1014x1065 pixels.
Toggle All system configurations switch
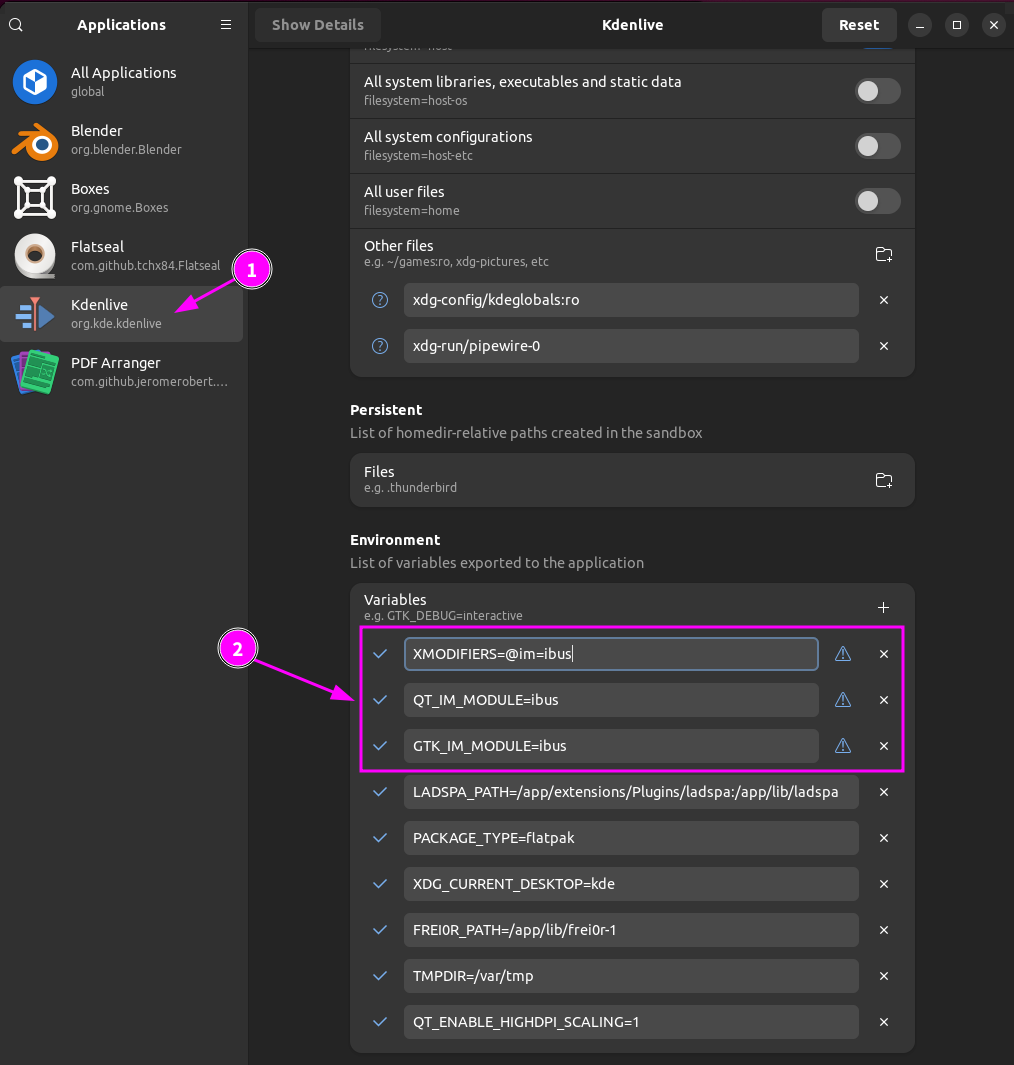point(877,146)
